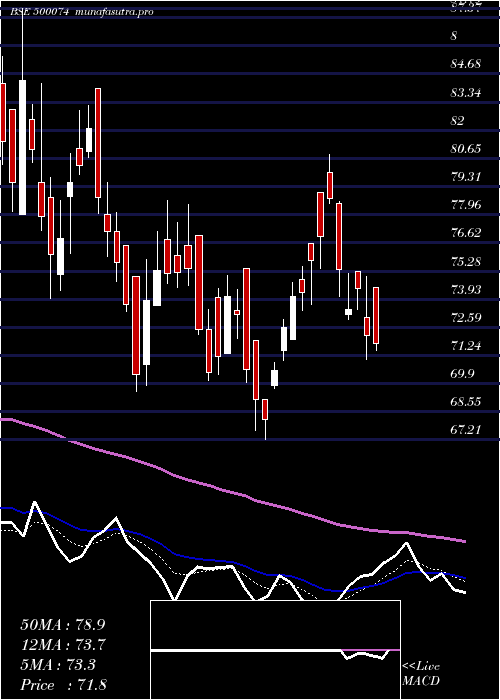Viewport: 500px width, 700px height.
Task: Click the 77.96 price level label
Action: [x=466, y=205]
